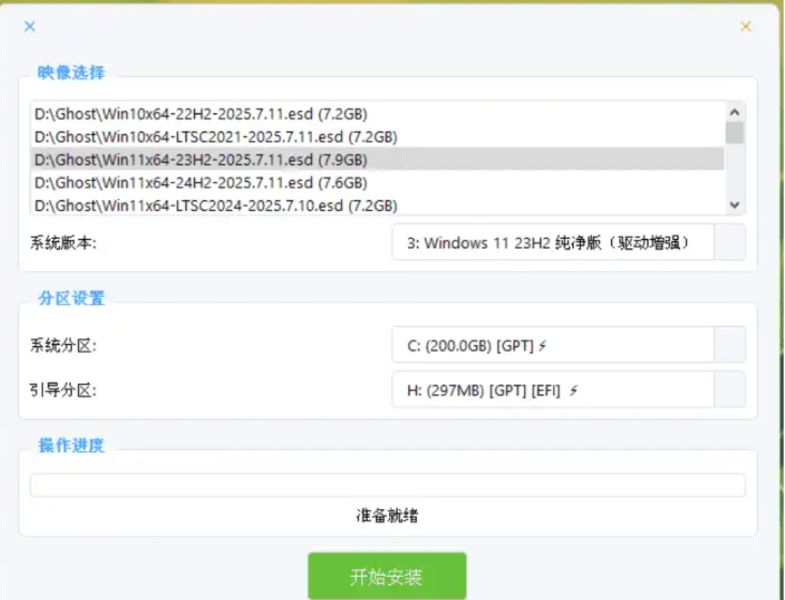Expand the 系统分区 combo box arrow button
785x600 pixels.
click(730, 345)
